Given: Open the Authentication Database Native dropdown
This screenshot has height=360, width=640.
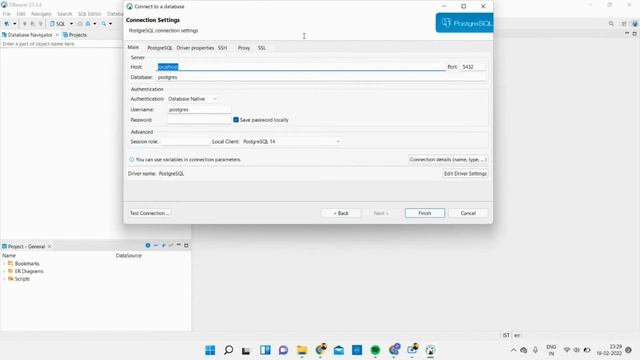Looking at the screenshot, I should [x=192, y=99].
